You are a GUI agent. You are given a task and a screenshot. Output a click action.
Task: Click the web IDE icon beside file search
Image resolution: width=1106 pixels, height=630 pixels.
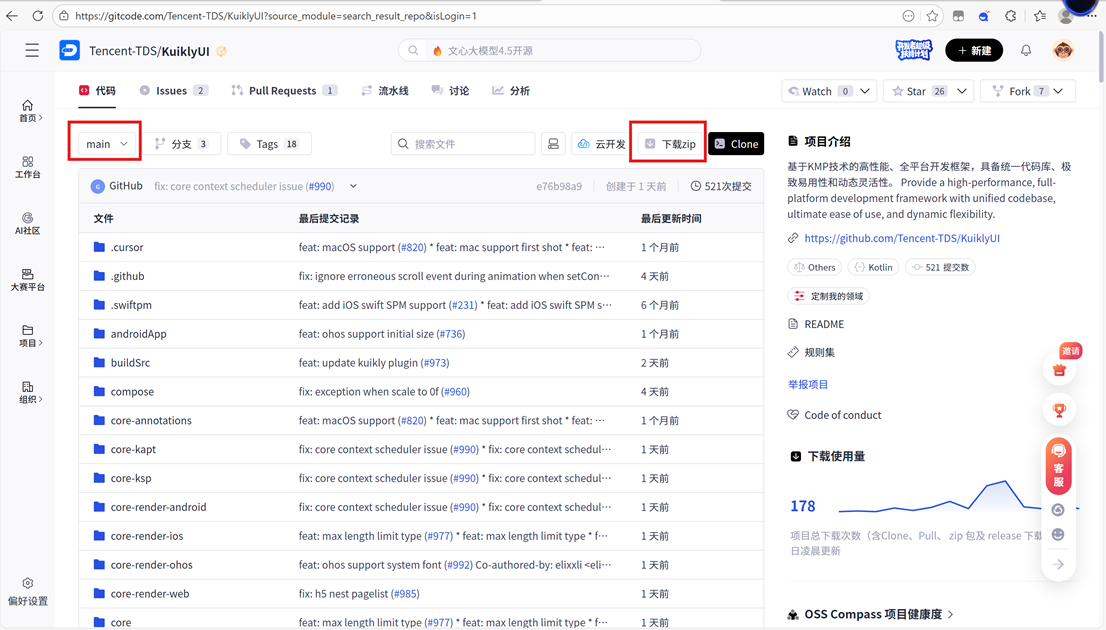pos(553,144)
